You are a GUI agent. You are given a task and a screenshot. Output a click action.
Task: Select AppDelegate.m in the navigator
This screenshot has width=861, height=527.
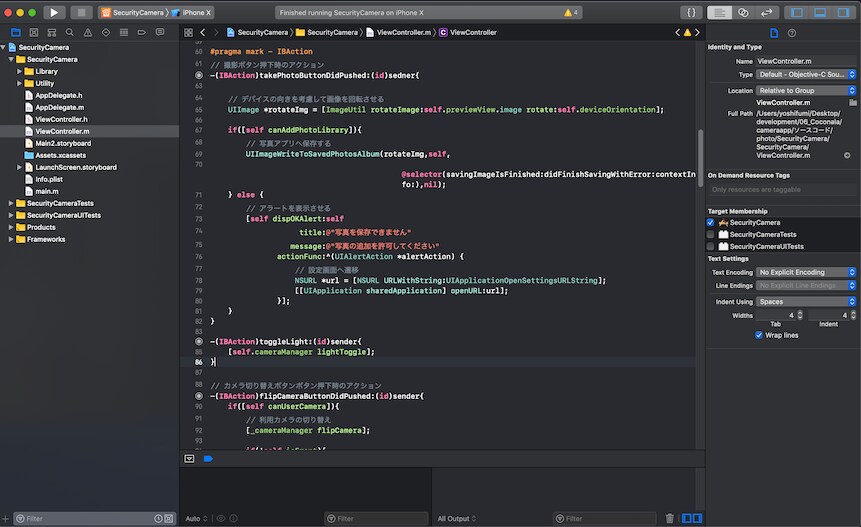(x=60, y=108)
